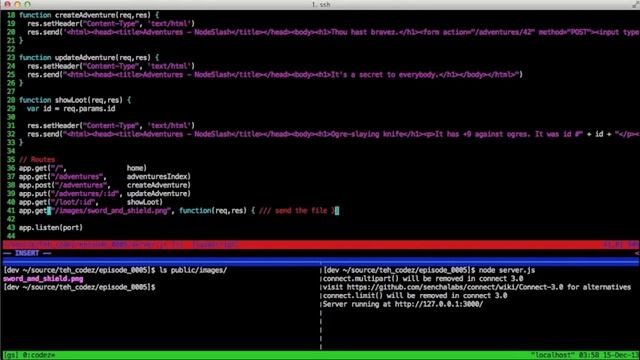Click 'function createAdventure(req,res)' on line 18
Image resolution: width=640 pixels, height=360 pixels.
click(85, 15)
